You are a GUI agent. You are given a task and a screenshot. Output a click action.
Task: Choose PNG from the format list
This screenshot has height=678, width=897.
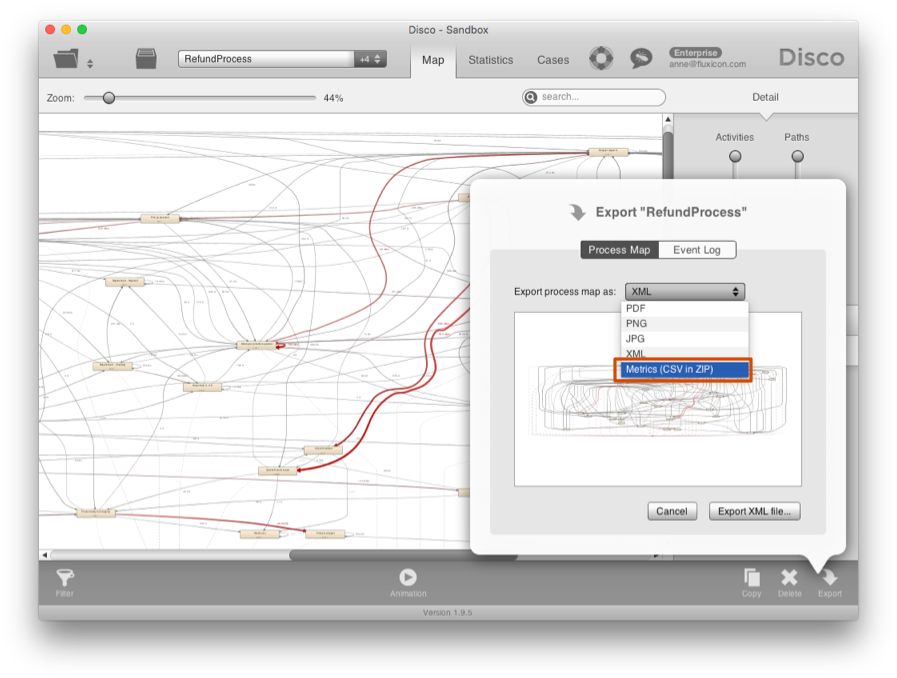tap(685, 324)
